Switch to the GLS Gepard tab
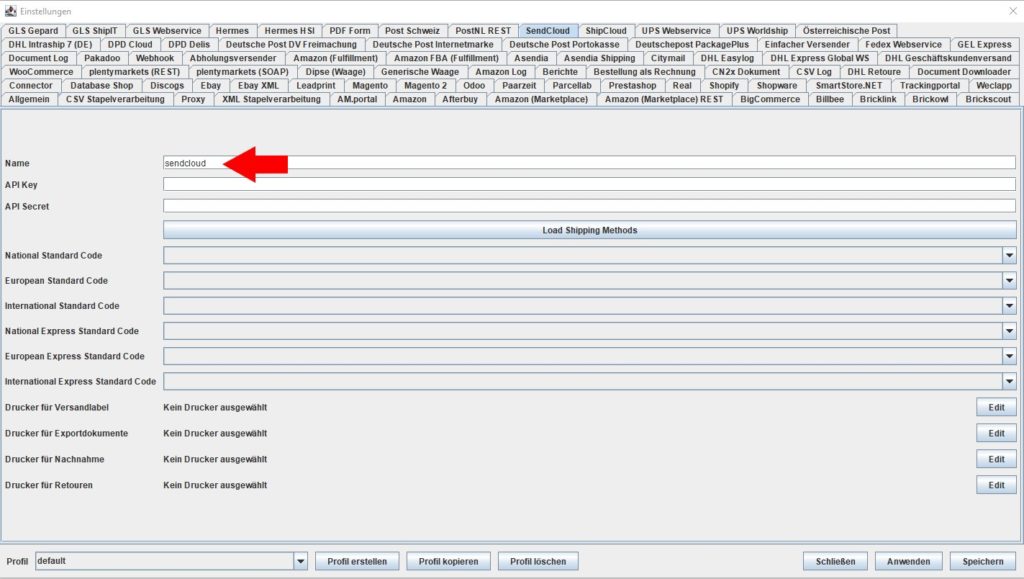Viewport: 1024px width, 579px height. coord(33,31)
